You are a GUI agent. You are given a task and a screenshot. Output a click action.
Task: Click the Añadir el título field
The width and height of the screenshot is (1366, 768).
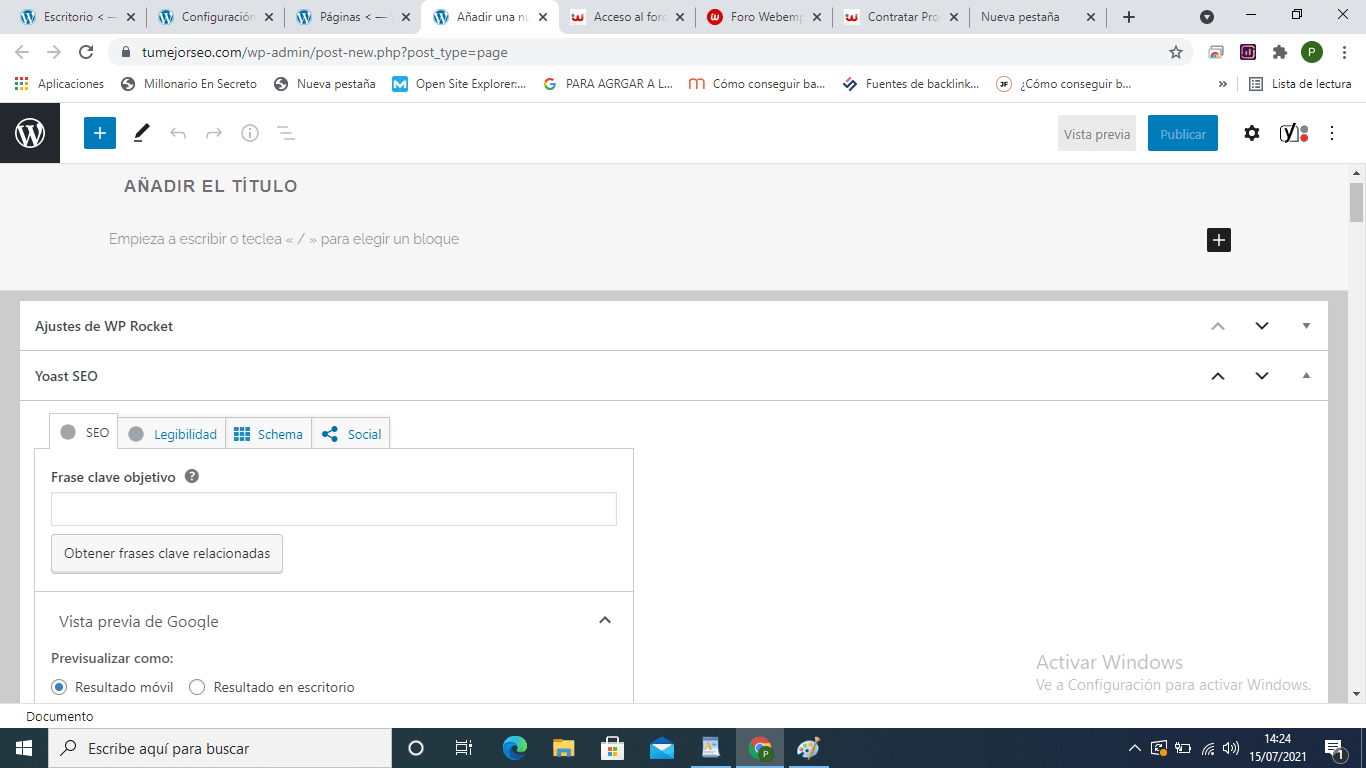pos(211,186)
